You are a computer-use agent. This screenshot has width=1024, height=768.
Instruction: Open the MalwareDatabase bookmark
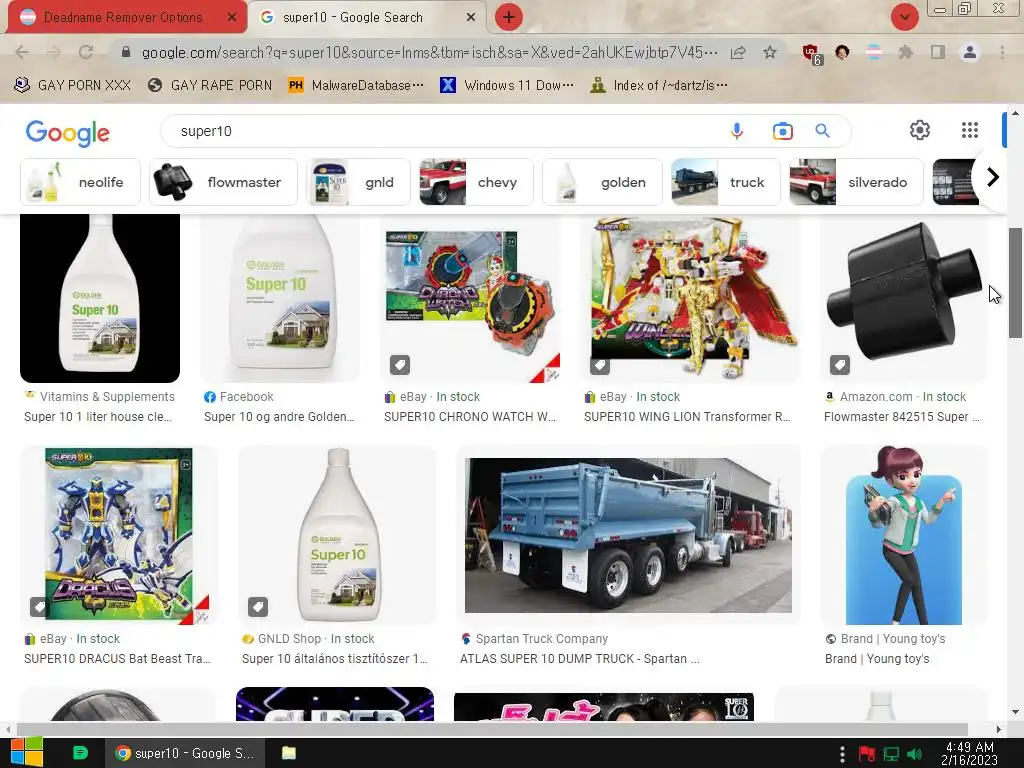point(355,85)
